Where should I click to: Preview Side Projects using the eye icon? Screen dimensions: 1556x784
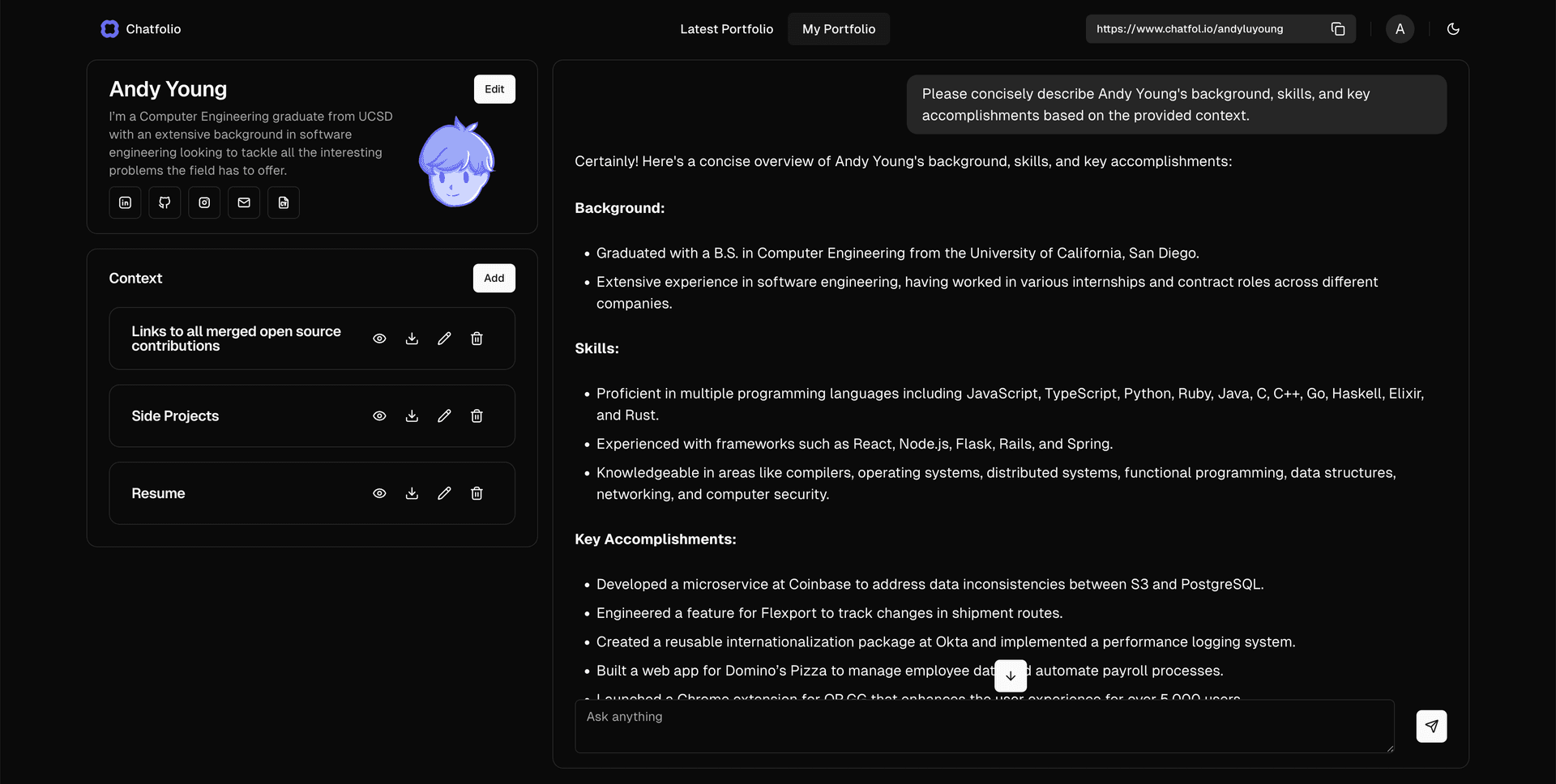(379, 415)
